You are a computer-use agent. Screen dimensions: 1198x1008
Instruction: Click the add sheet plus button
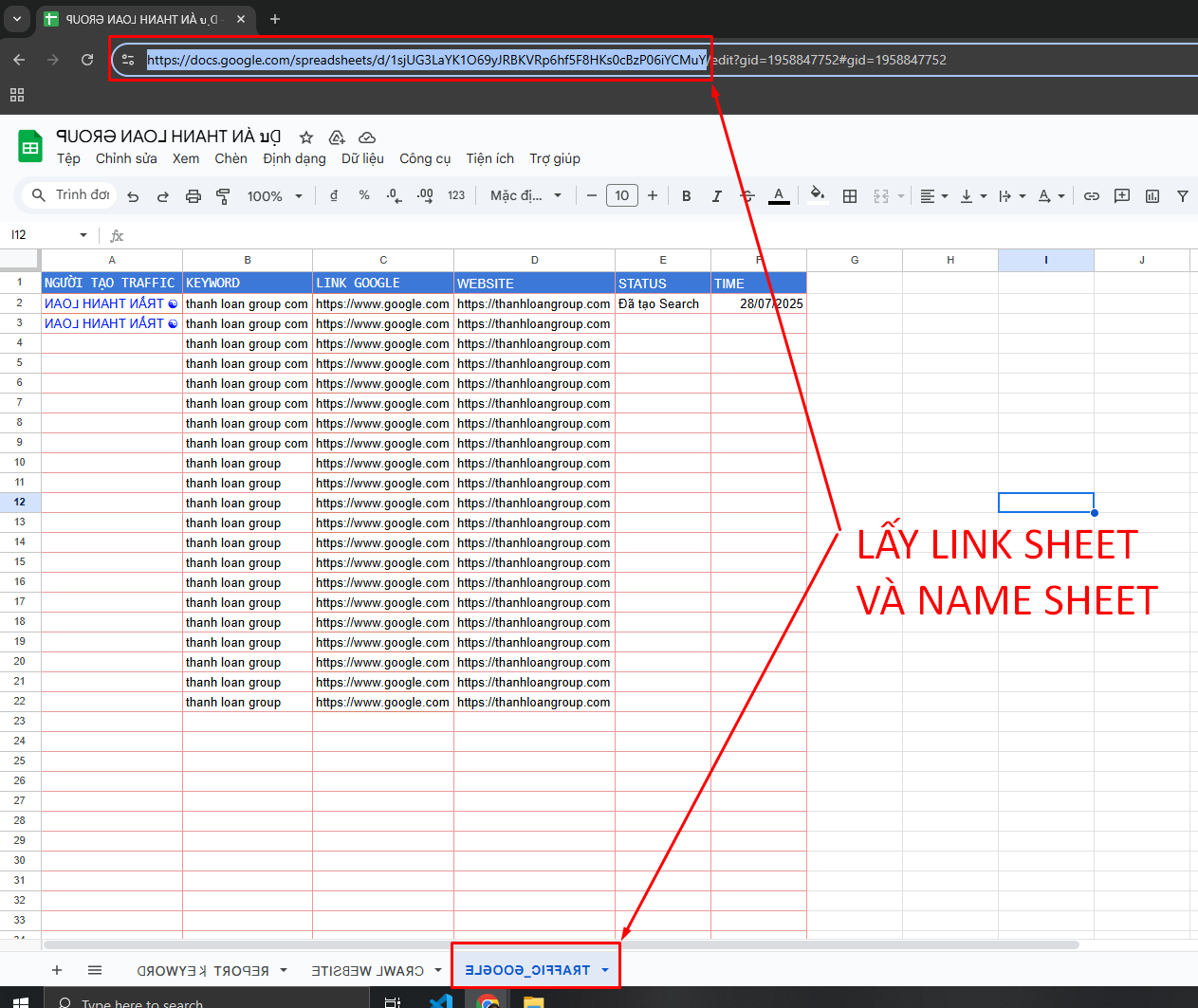(57, 970)
